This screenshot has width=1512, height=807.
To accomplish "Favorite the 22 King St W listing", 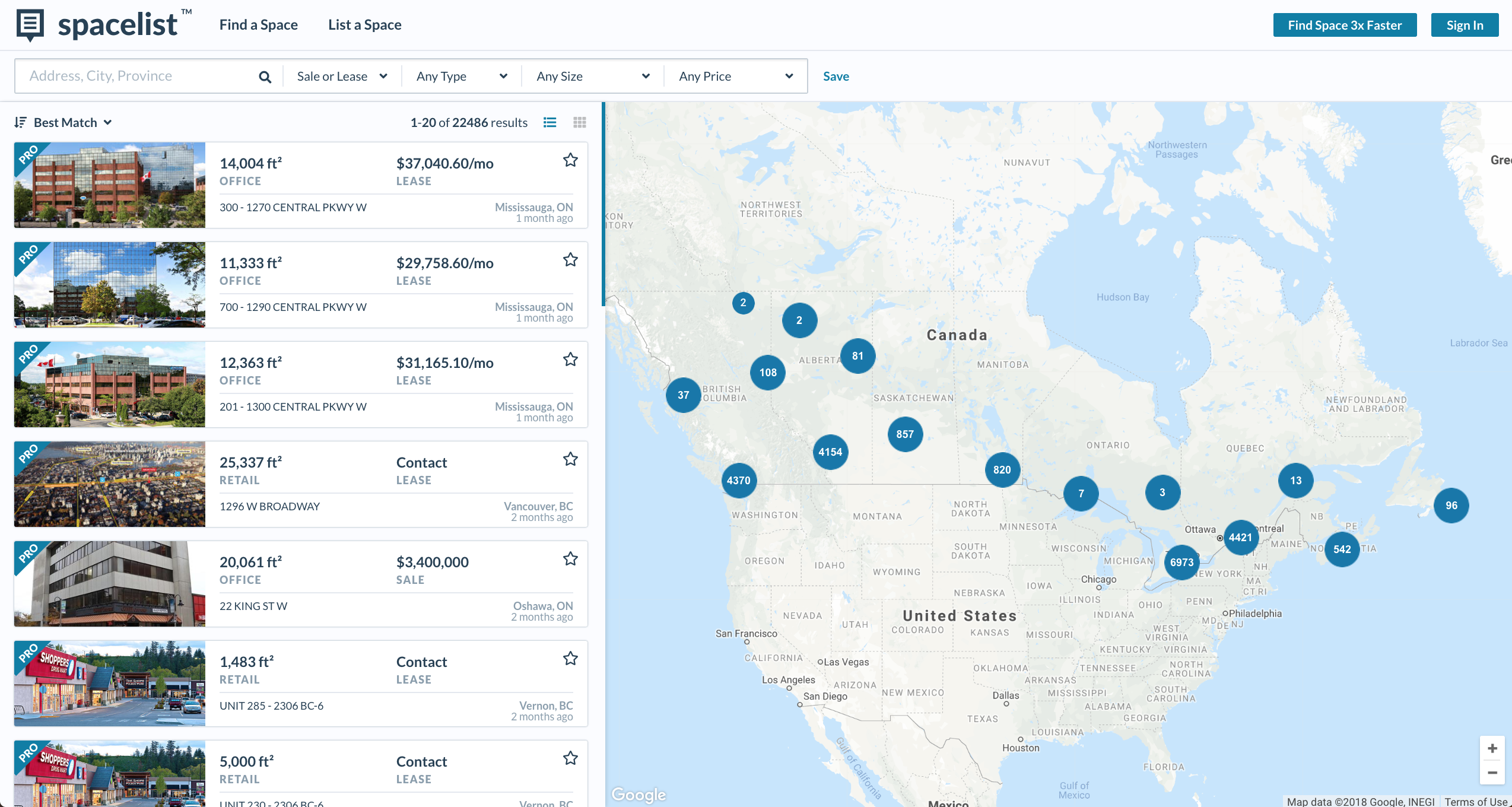I will 570,559.
